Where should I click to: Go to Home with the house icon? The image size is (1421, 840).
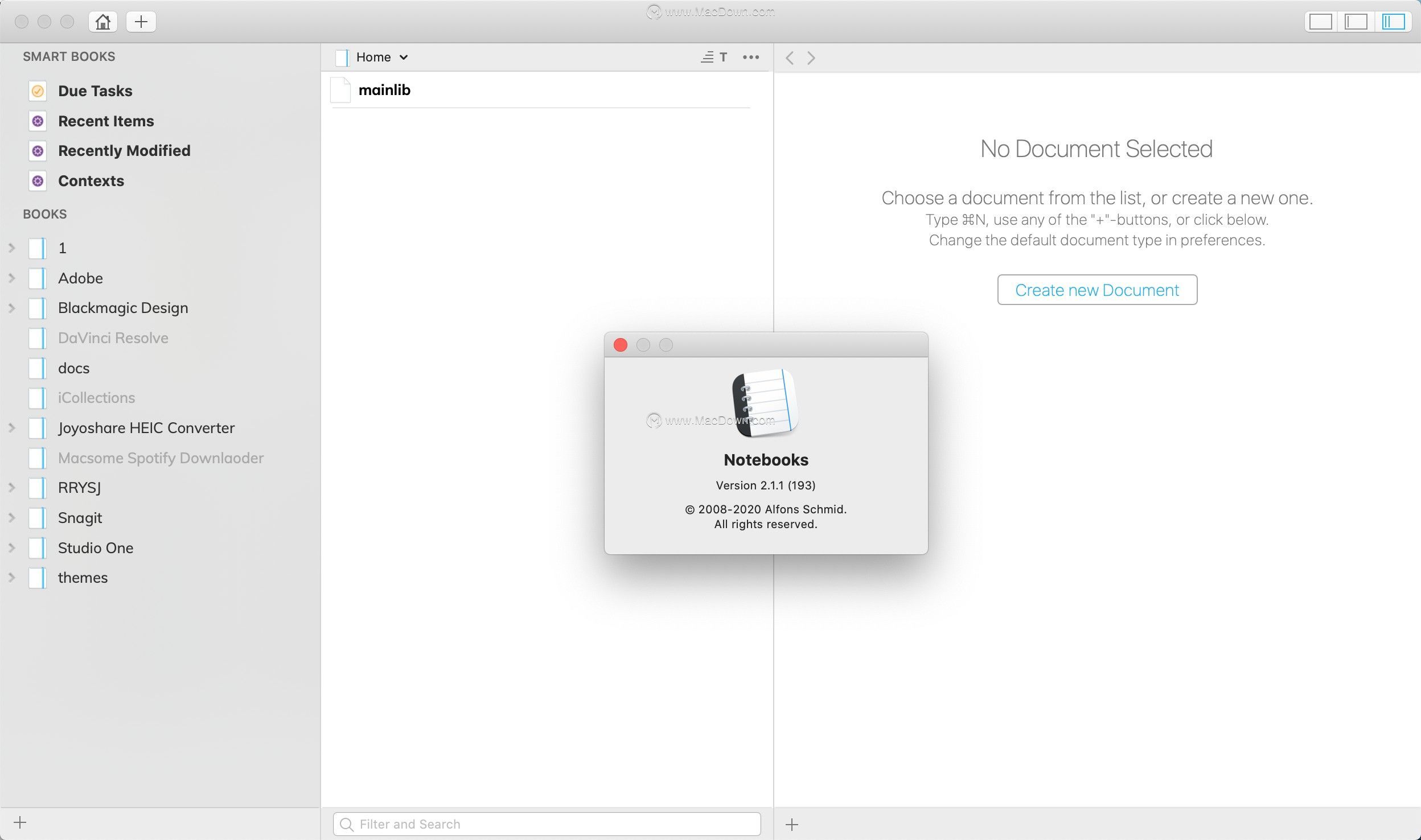103,22
